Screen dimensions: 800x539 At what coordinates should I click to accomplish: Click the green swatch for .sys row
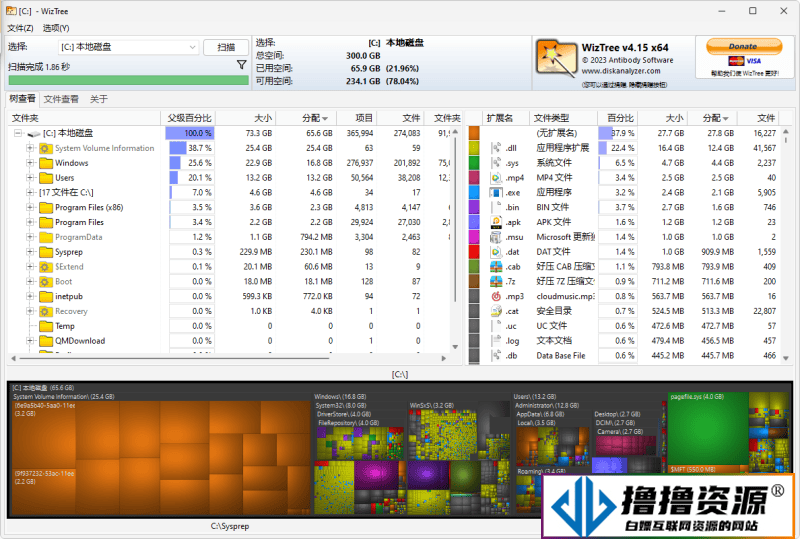click(x=474, y=163)
